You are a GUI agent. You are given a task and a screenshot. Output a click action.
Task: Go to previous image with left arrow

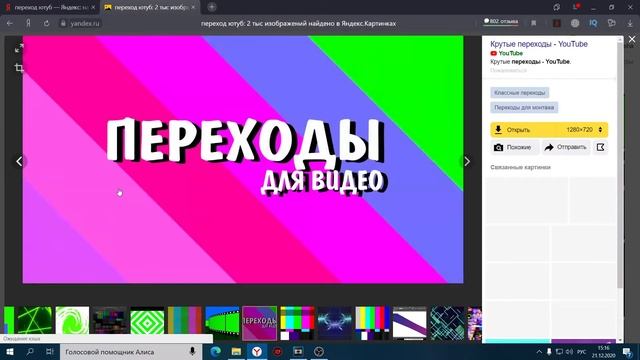[x=19, y=161]
